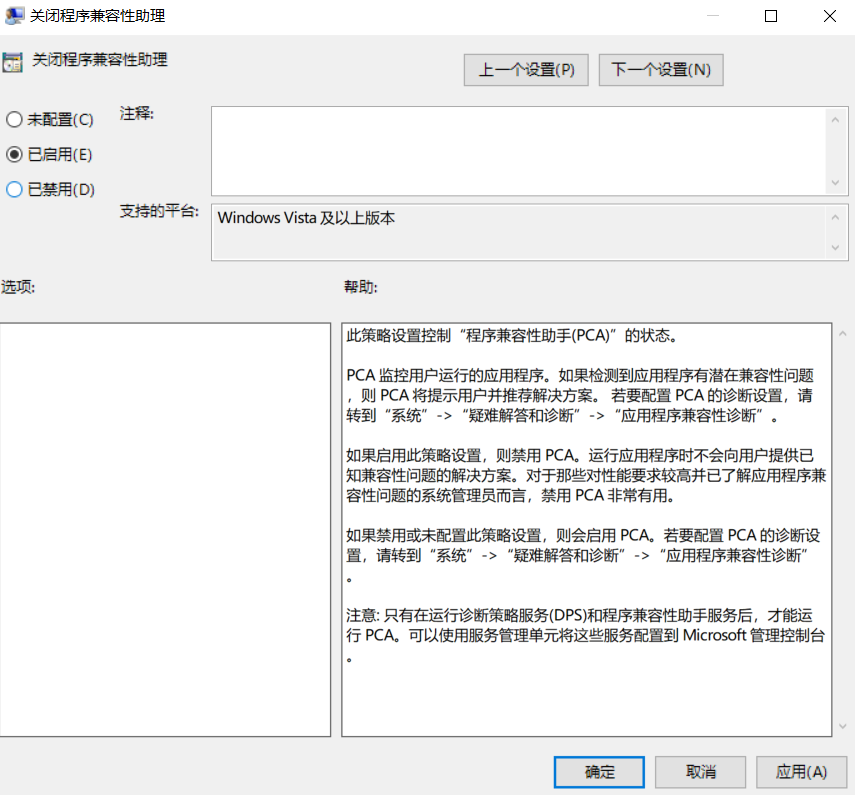Apply changes with the 应用(A) button
The image size is (855, 795).
[x=801, y=772]
